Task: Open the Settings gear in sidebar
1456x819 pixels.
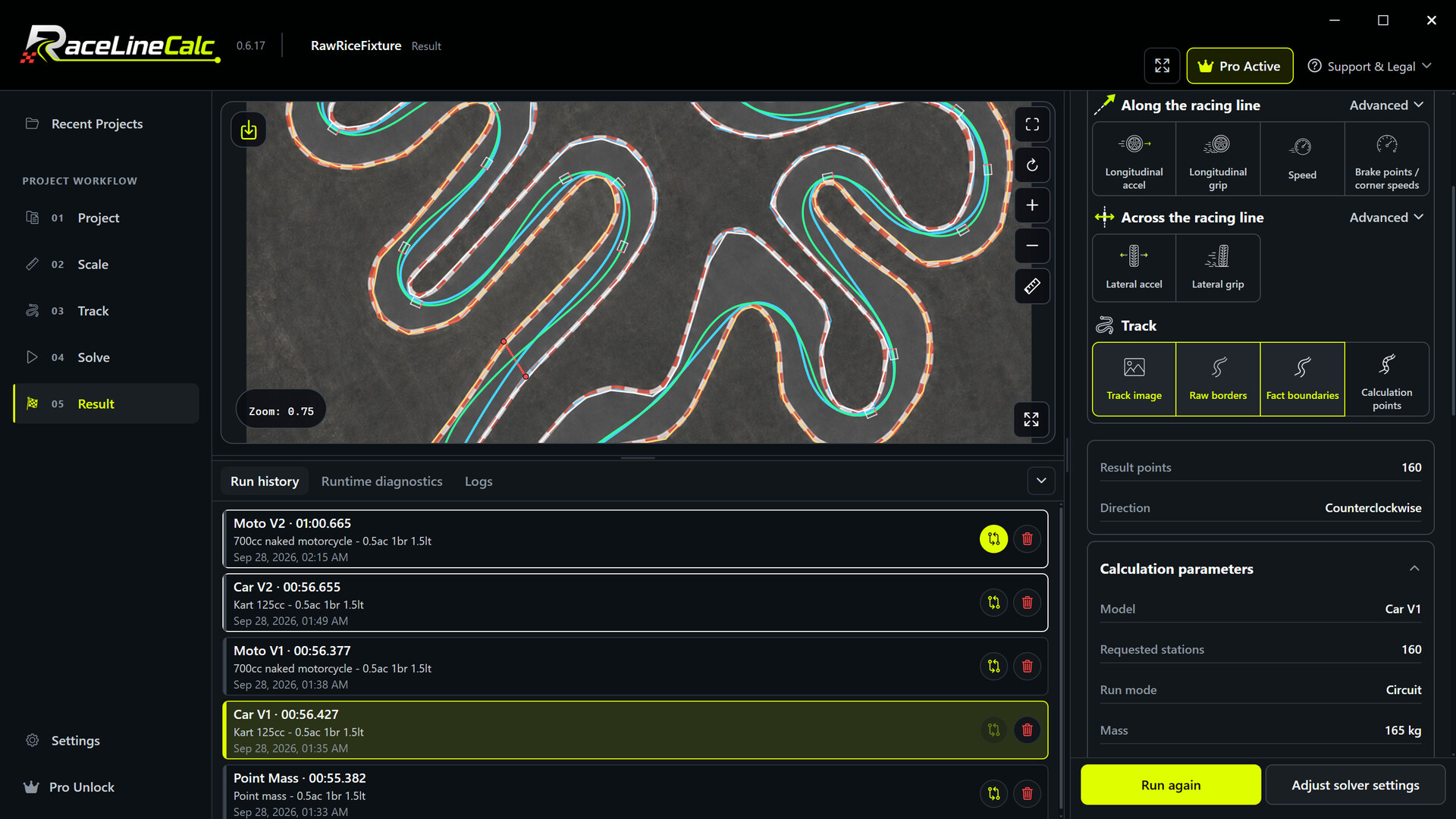Action: pyautogui.click(x=33, y=740)
